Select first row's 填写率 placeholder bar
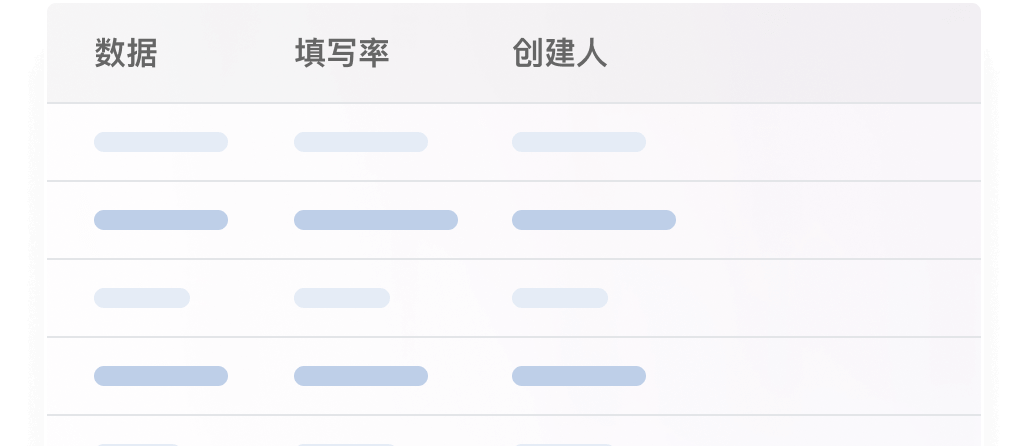 (x=361, y=142)
